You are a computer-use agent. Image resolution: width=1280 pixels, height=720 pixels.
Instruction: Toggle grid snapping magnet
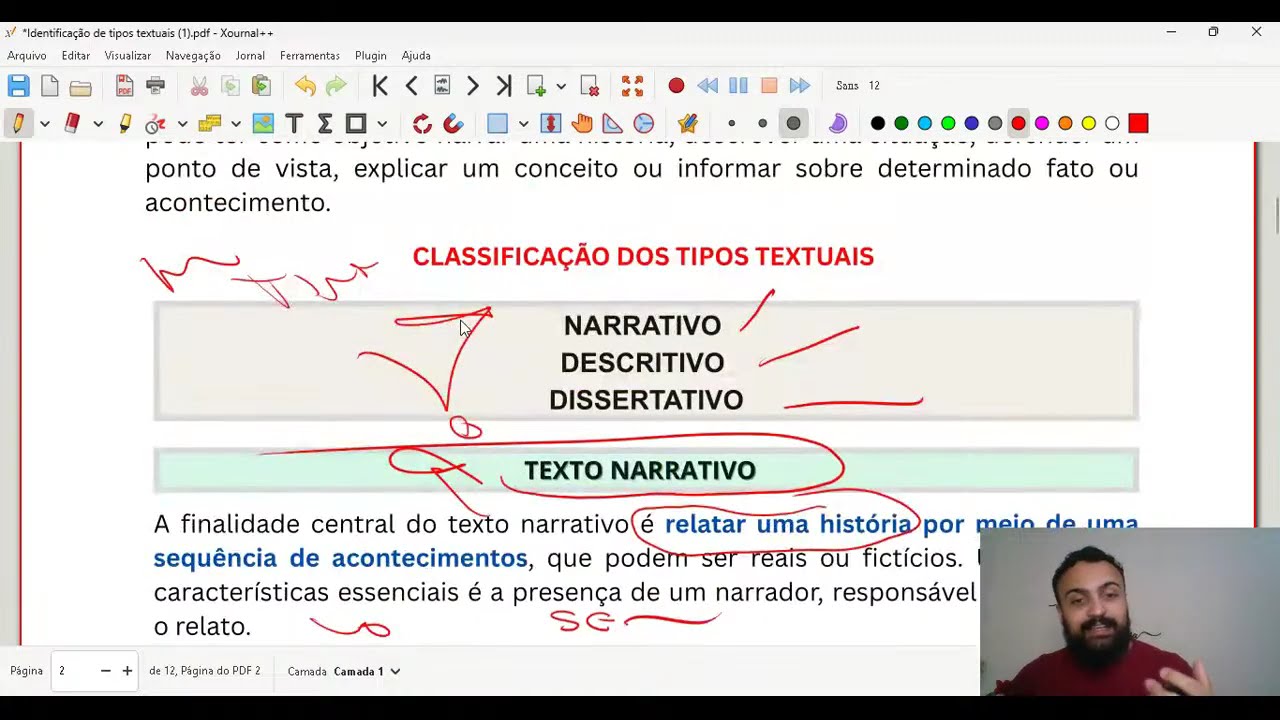(x=453, y=124)
